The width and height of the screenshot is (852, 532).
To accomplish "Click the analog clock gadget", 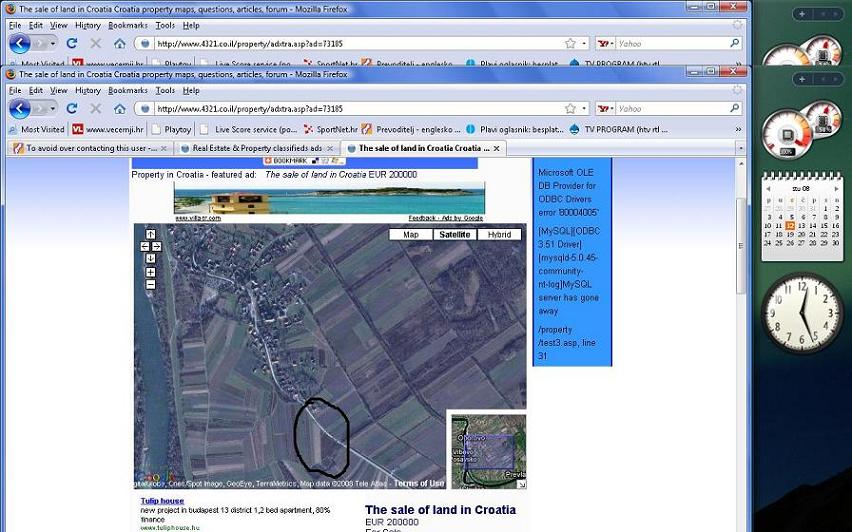I will (x=802, y=313).
